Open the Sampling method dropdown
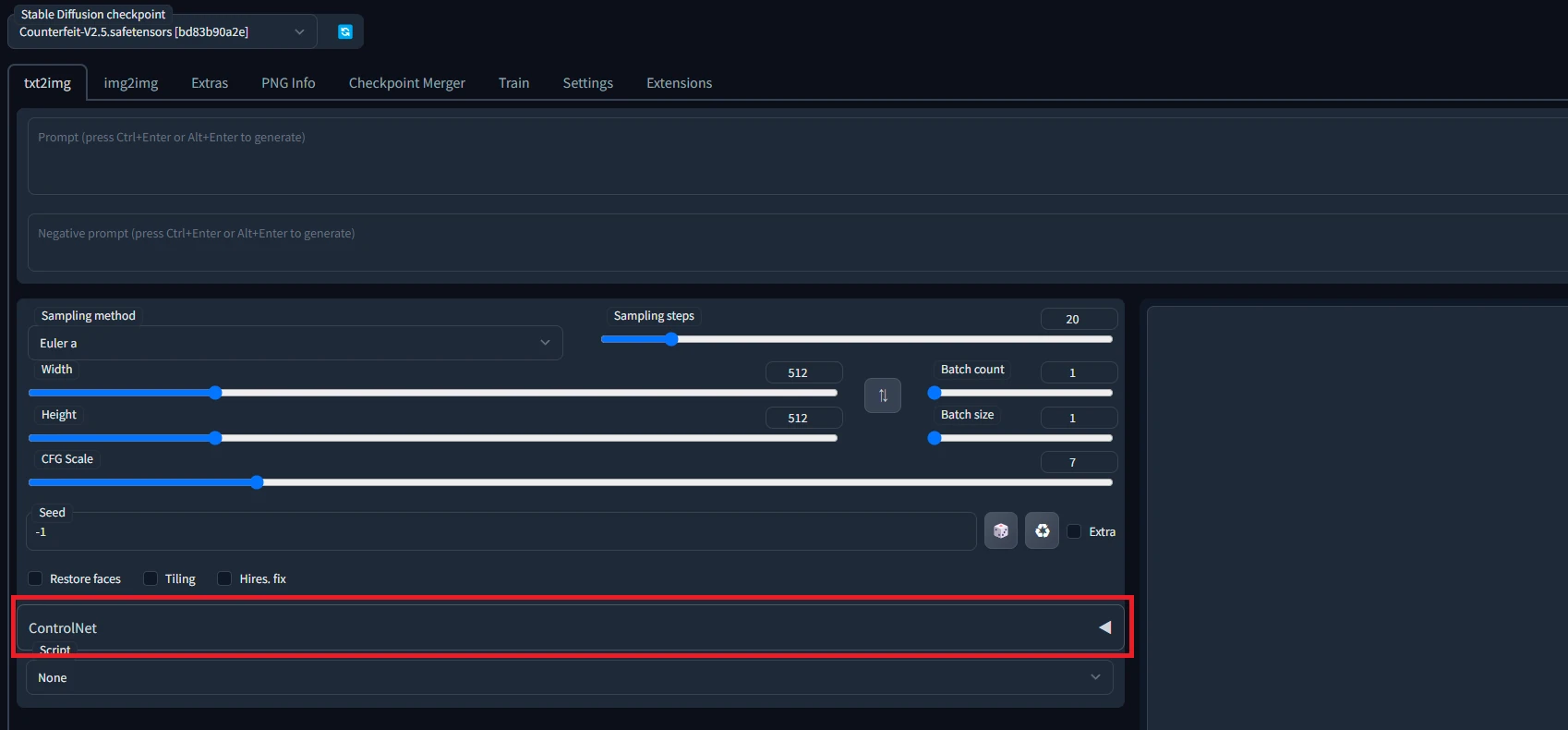This screenshot has width=1568, height=730. [295, 343]
